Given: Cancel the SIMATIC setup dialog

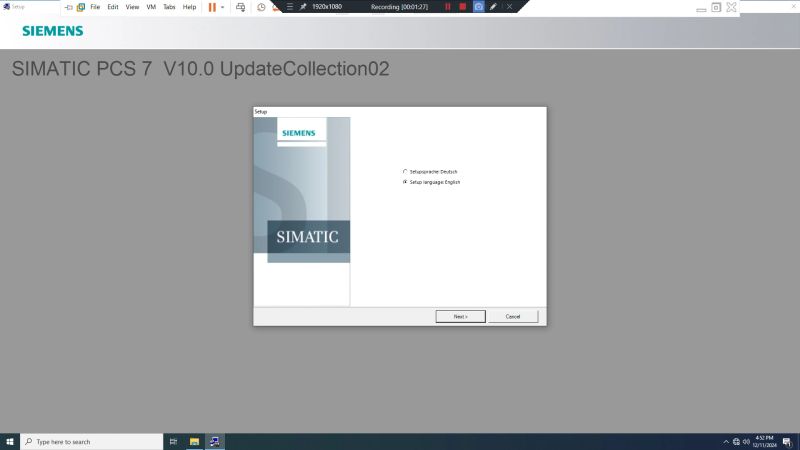Looking at the screenshot, I should pos(513,316).
